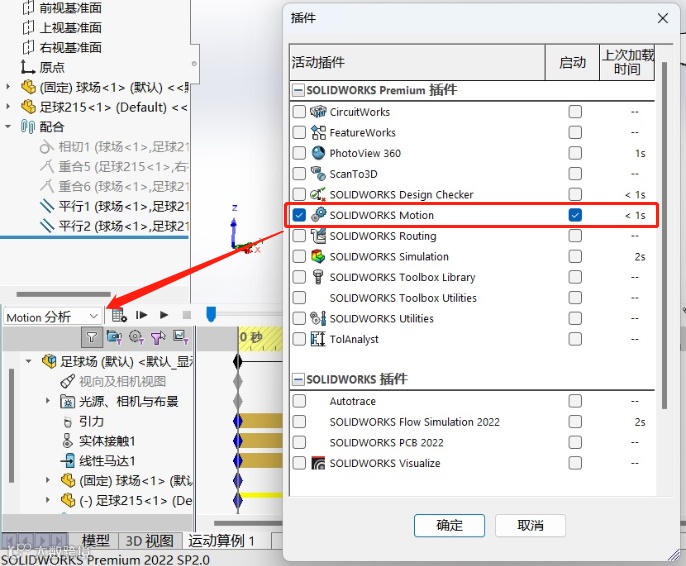Click the 确定 button
The width and height of the screenshot is (686, 566).
click(449, 525)
